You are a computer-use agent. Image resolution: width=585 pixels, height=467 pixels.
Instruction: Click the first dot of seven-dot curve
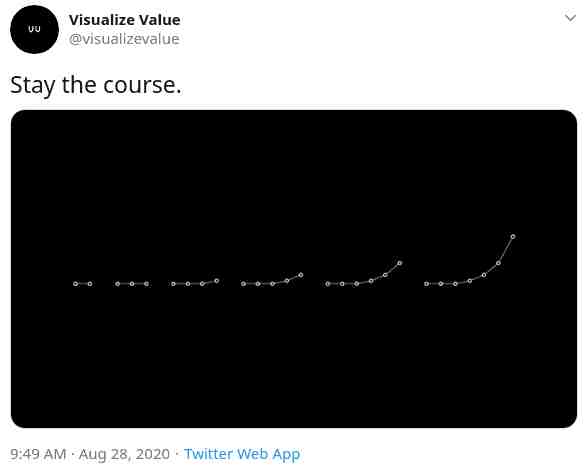click(426, 284)
